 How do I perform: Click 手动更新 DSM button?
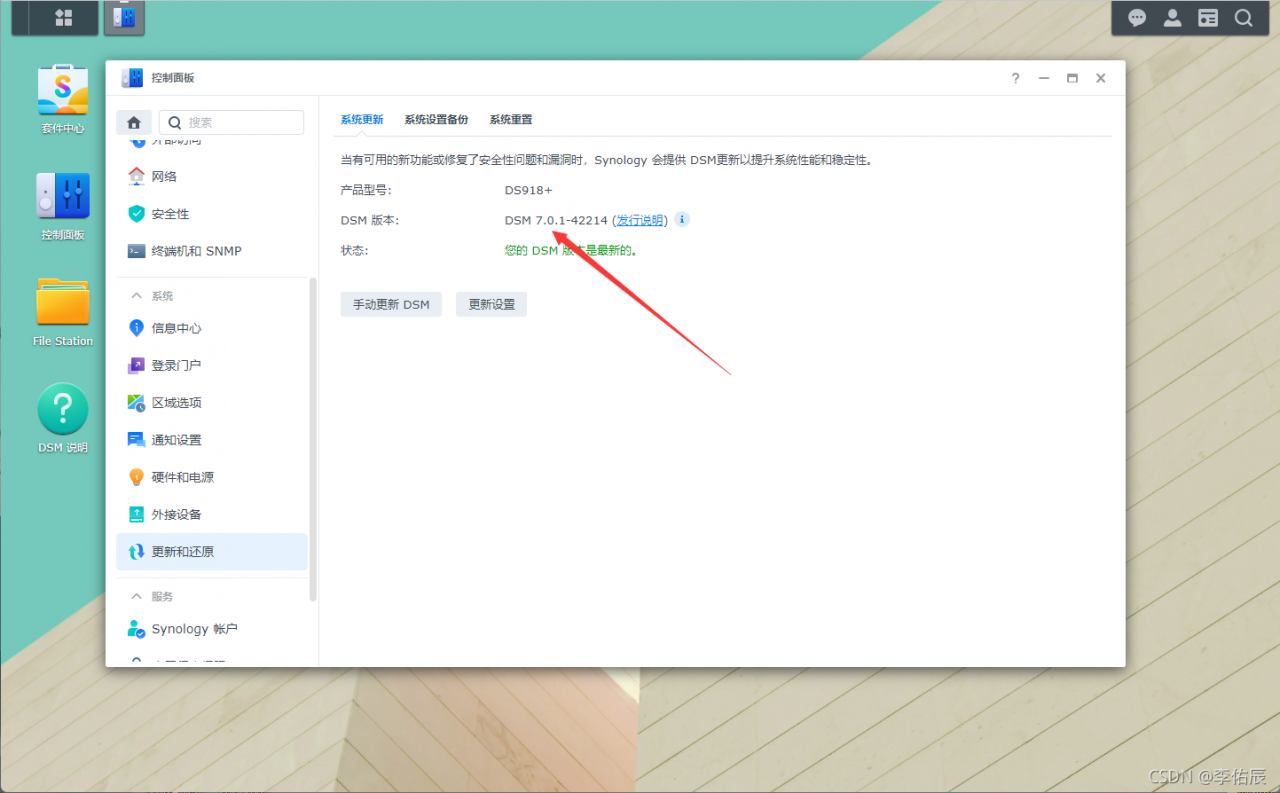click(x=391, y=304)
